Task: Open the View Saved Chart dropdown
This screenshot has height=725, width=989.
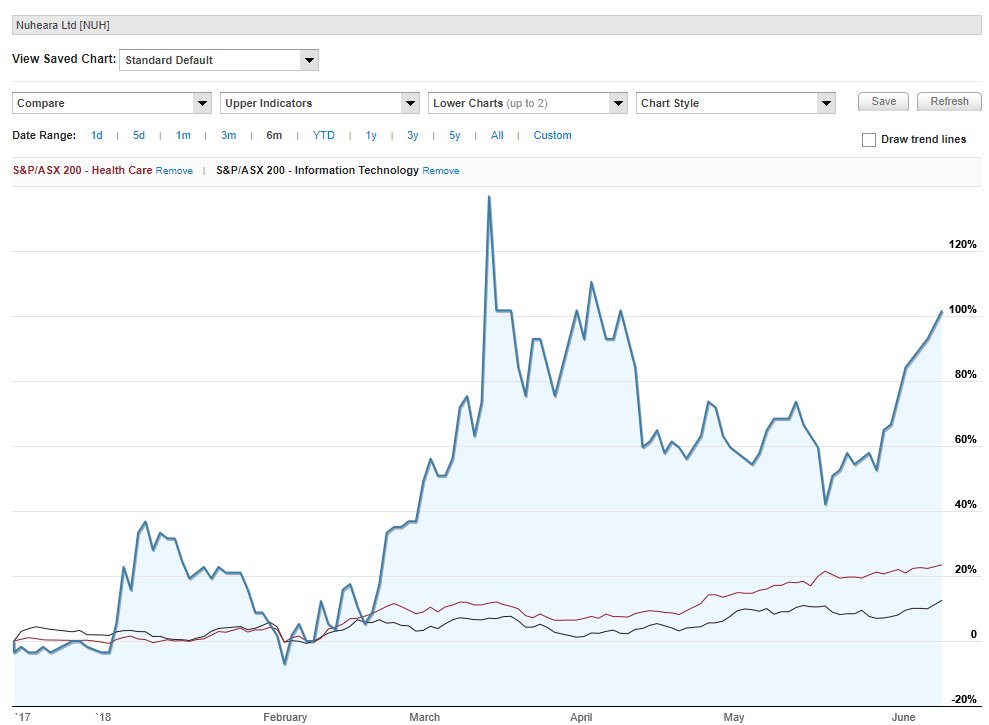Action: [x=218, y=60]
